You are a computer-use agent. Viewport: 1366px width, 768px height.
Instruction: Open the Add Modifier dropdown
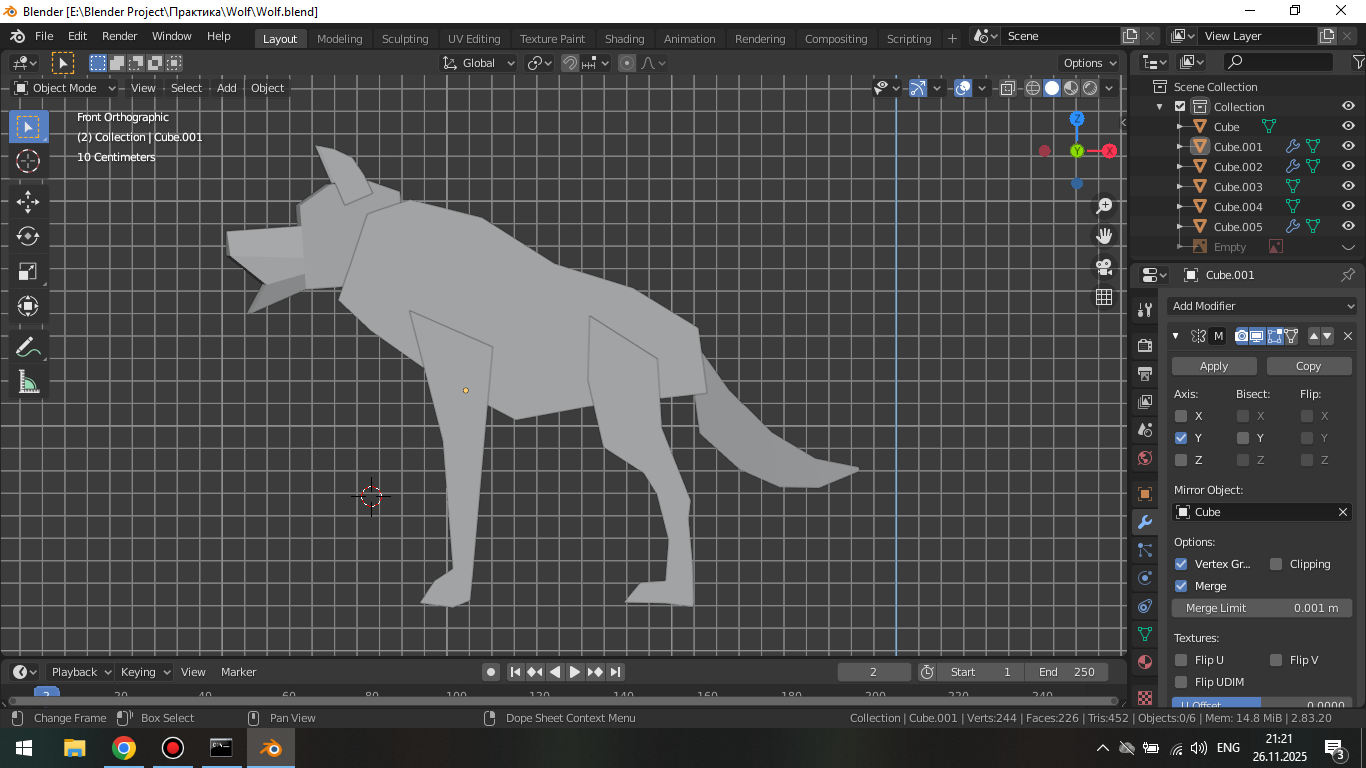point(1262,306)
